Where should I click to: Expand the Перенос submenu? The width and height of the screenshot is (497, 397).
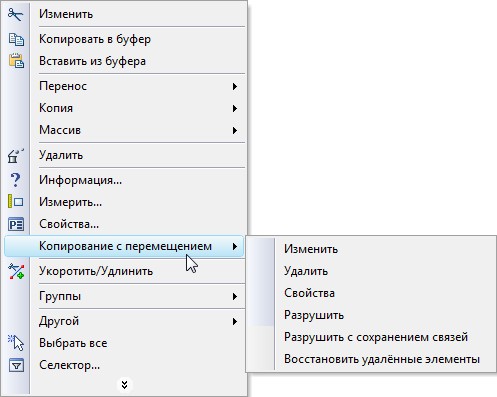coord(235,86)
